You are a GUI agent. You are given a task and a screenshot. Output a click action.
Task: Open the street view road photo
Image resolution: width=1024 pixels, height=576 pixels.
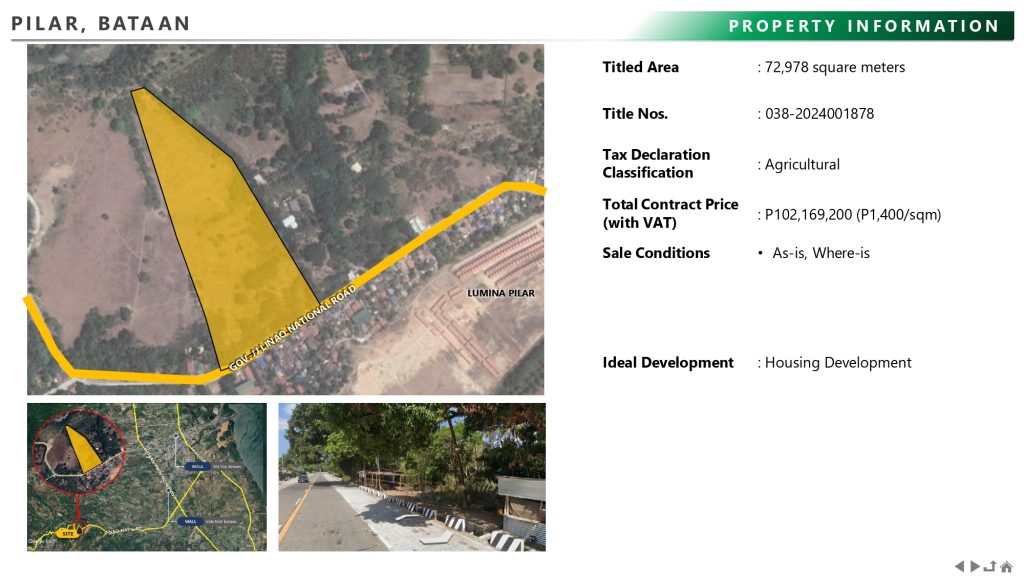pyautogui.click(x=411, y=477)
